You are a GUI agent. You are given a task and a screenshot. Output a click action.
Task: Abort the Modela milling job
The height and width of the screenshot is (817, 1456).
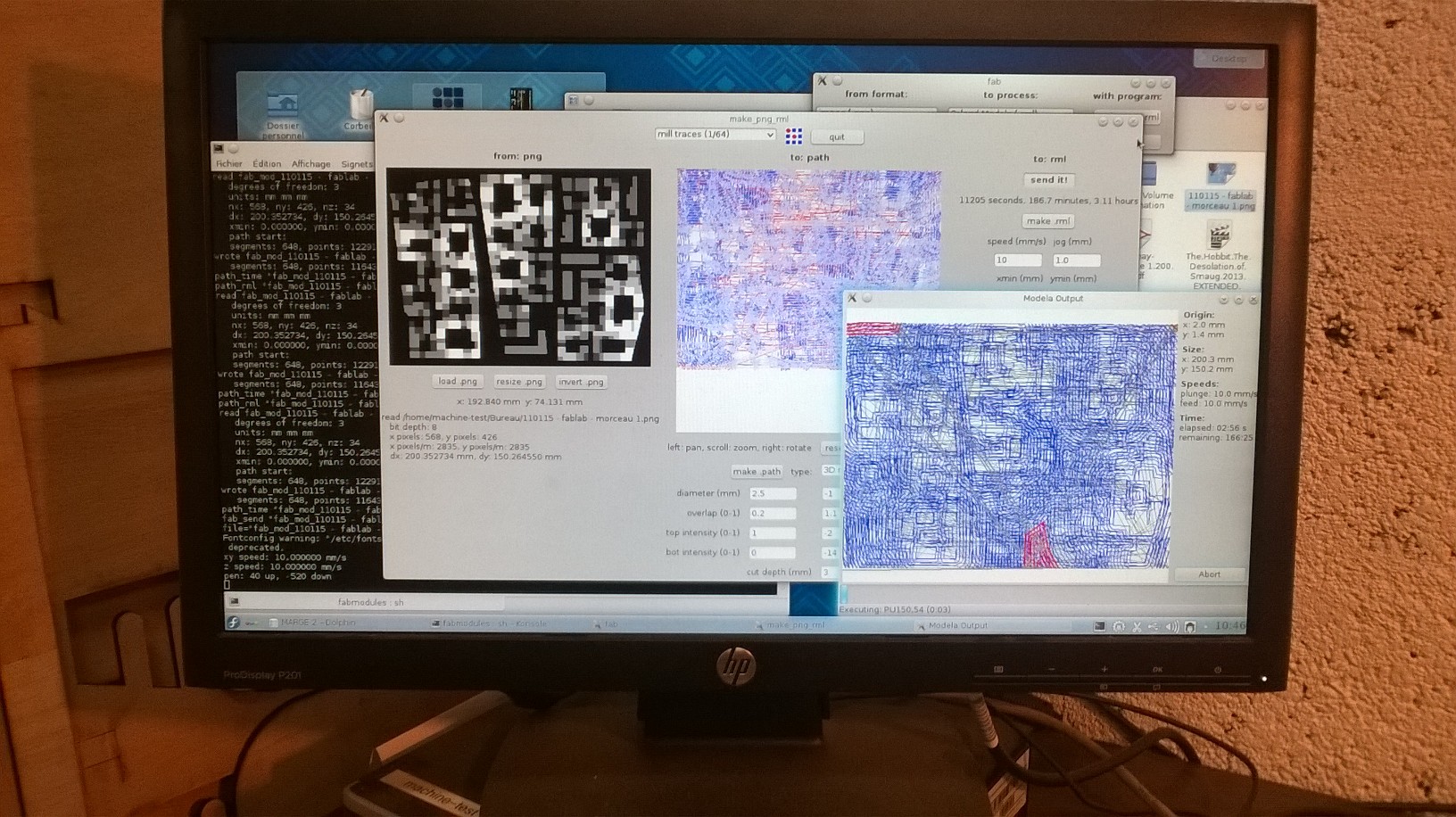(1209, 574)
